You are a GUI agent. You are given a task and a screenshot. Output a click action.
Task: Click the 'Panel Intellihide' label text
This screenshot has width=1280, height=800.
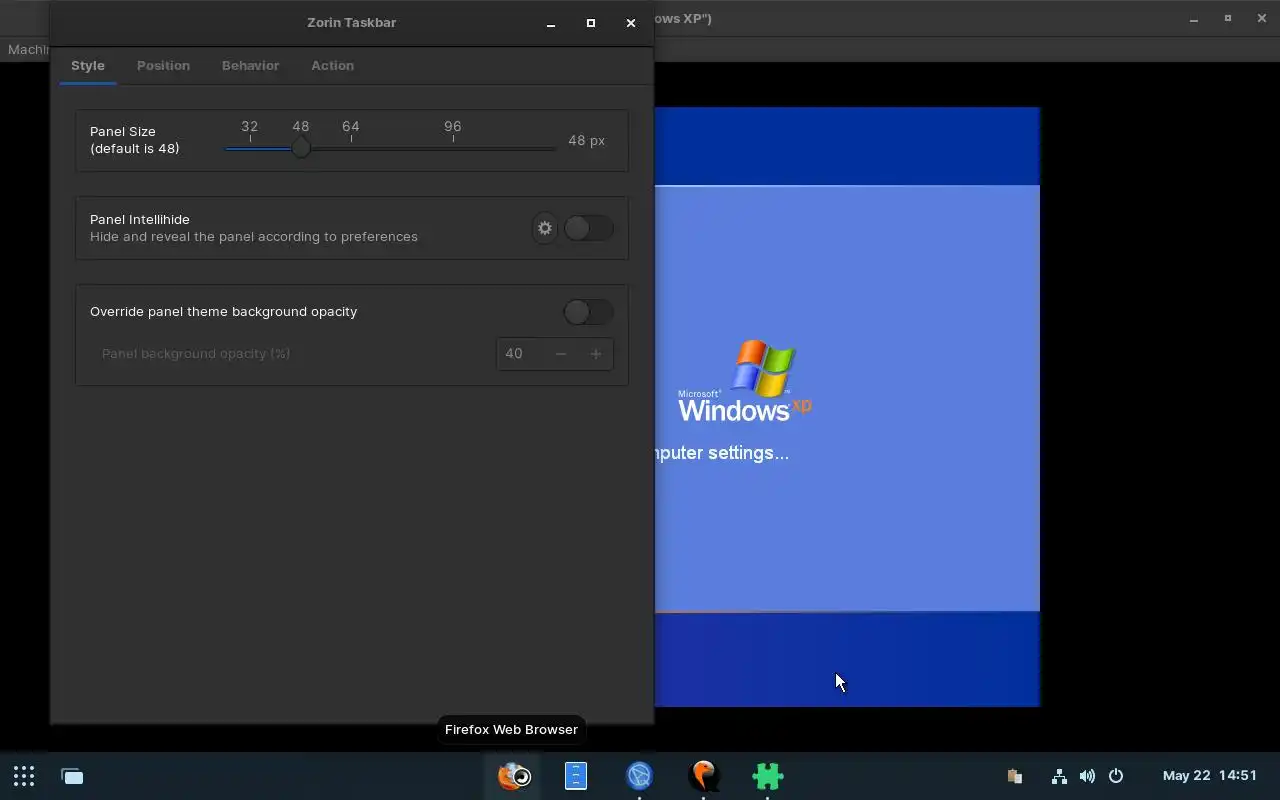click(x=140, y=219)
